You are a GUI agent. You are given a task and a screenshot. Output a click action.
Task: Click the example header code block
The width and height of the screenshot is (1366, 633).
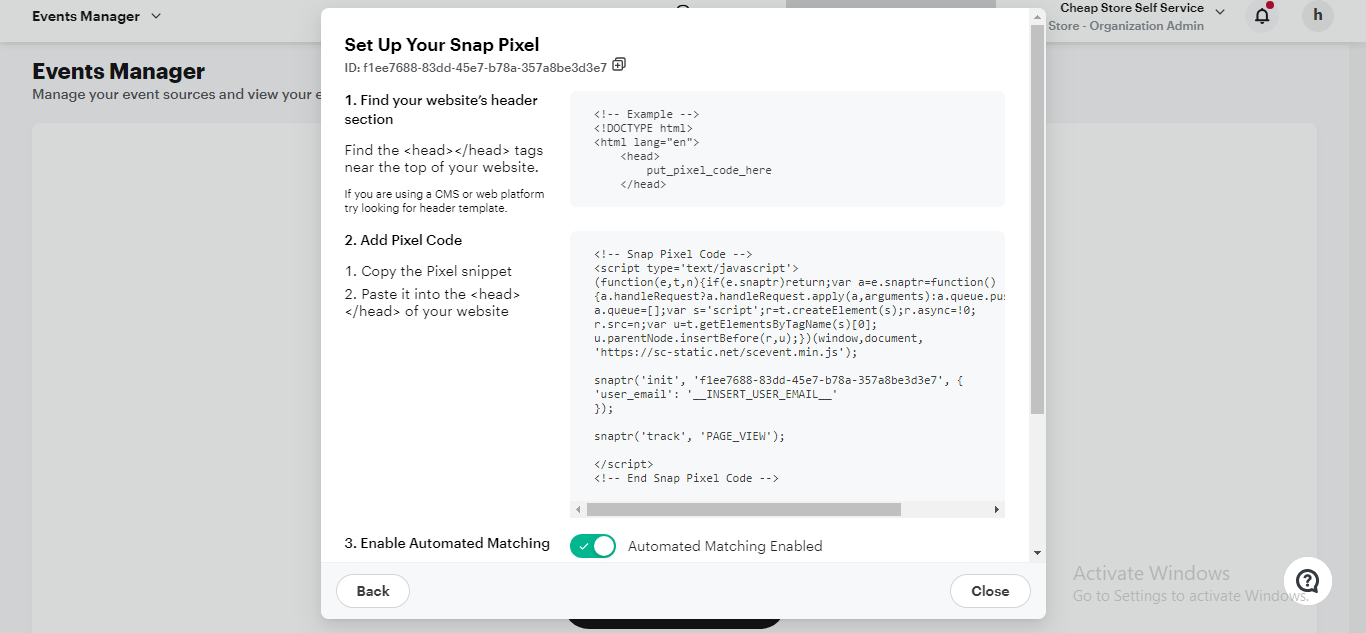click(x=786, y=149)
